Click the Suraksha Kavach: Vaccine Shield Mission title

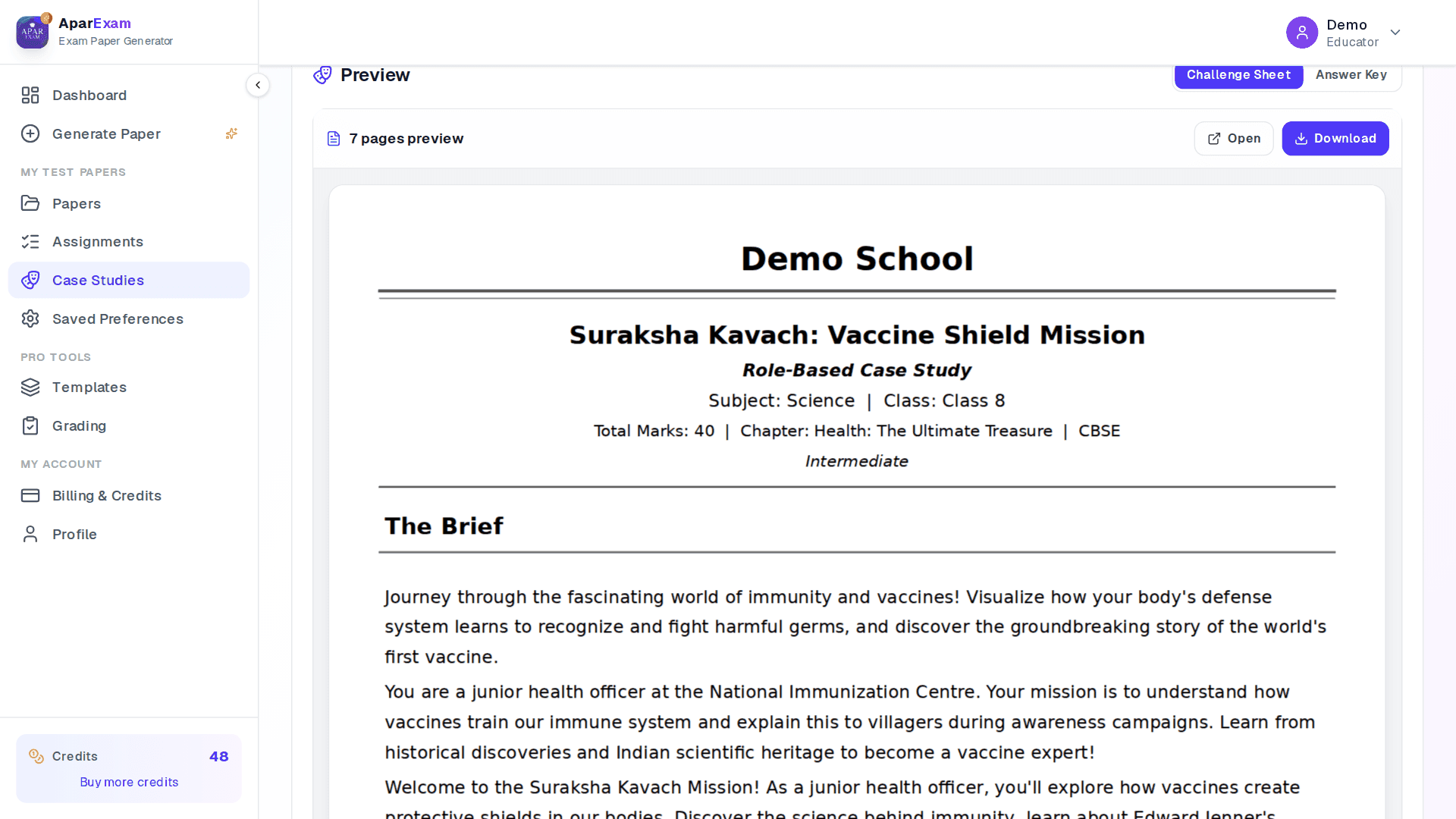pyautogui.click(x=857, y=335)
